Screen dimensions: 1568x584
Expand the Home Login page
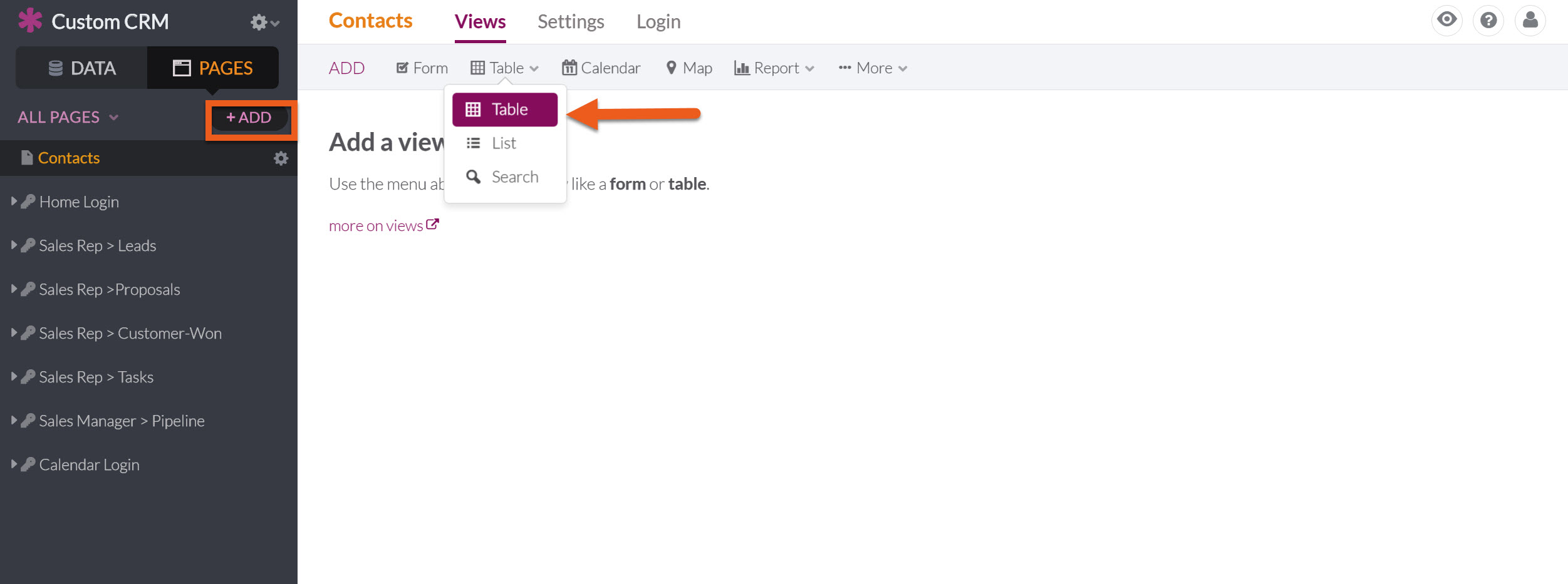[x=14, y=202]
